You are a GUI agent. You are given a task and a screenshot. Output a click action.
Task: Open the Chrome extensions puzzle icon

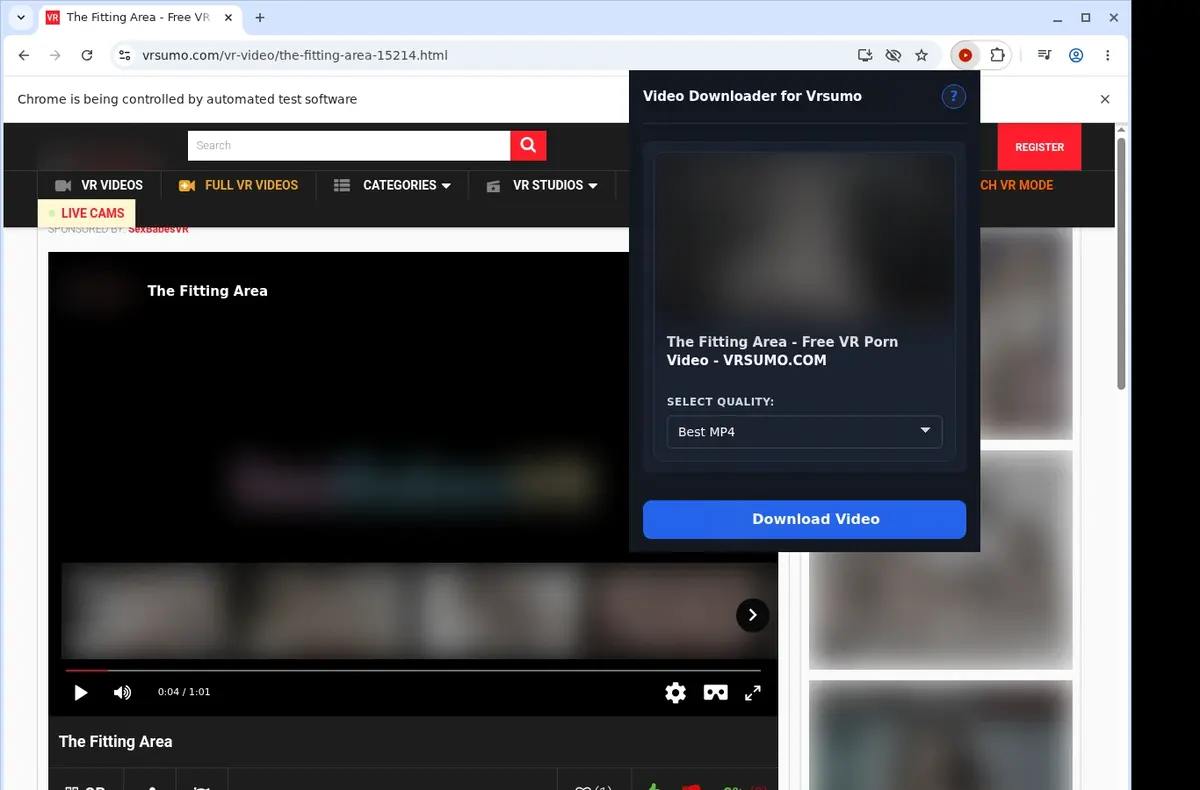click(x=997, y=56)
